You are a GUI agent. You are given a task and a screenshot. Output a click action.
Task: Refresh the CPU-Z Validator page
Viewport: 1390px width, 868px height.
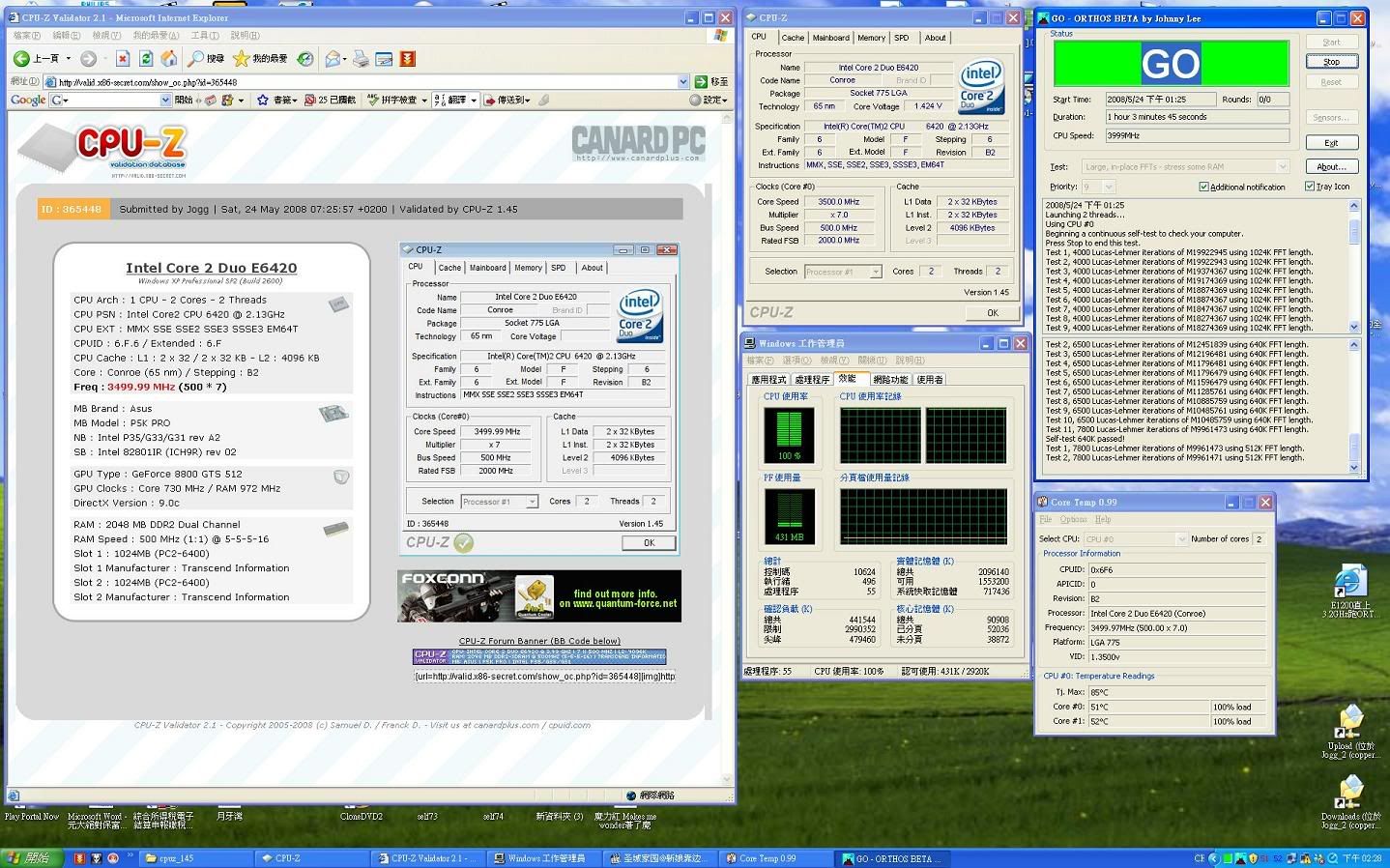[146, 58]
